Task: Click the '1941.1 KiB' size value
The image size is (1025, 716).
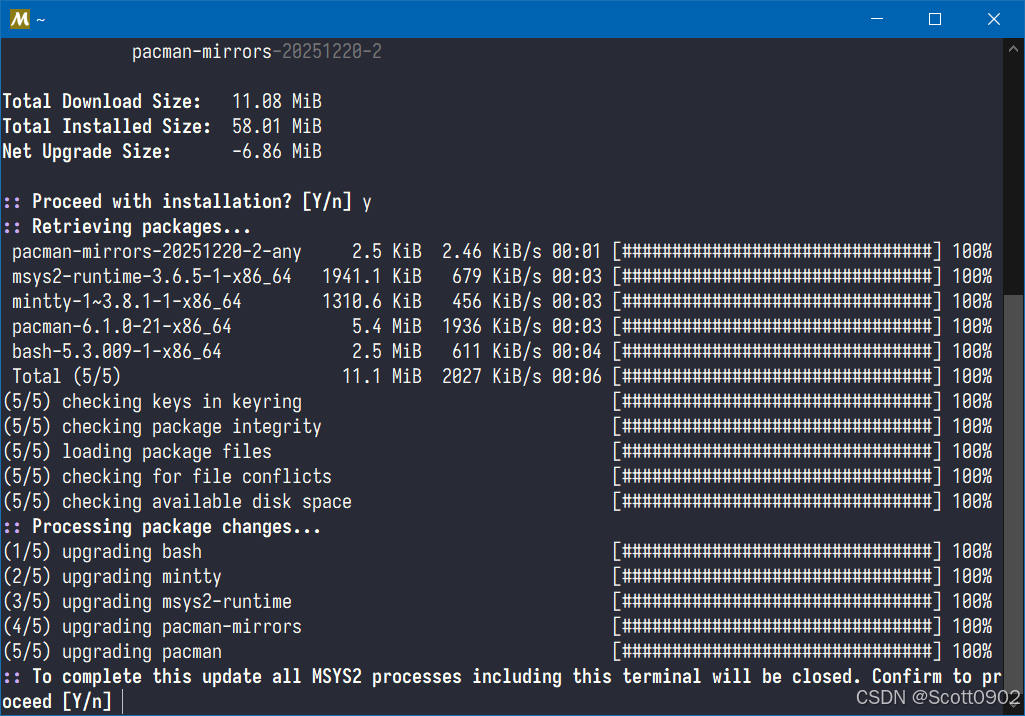Action: [372, 277]
